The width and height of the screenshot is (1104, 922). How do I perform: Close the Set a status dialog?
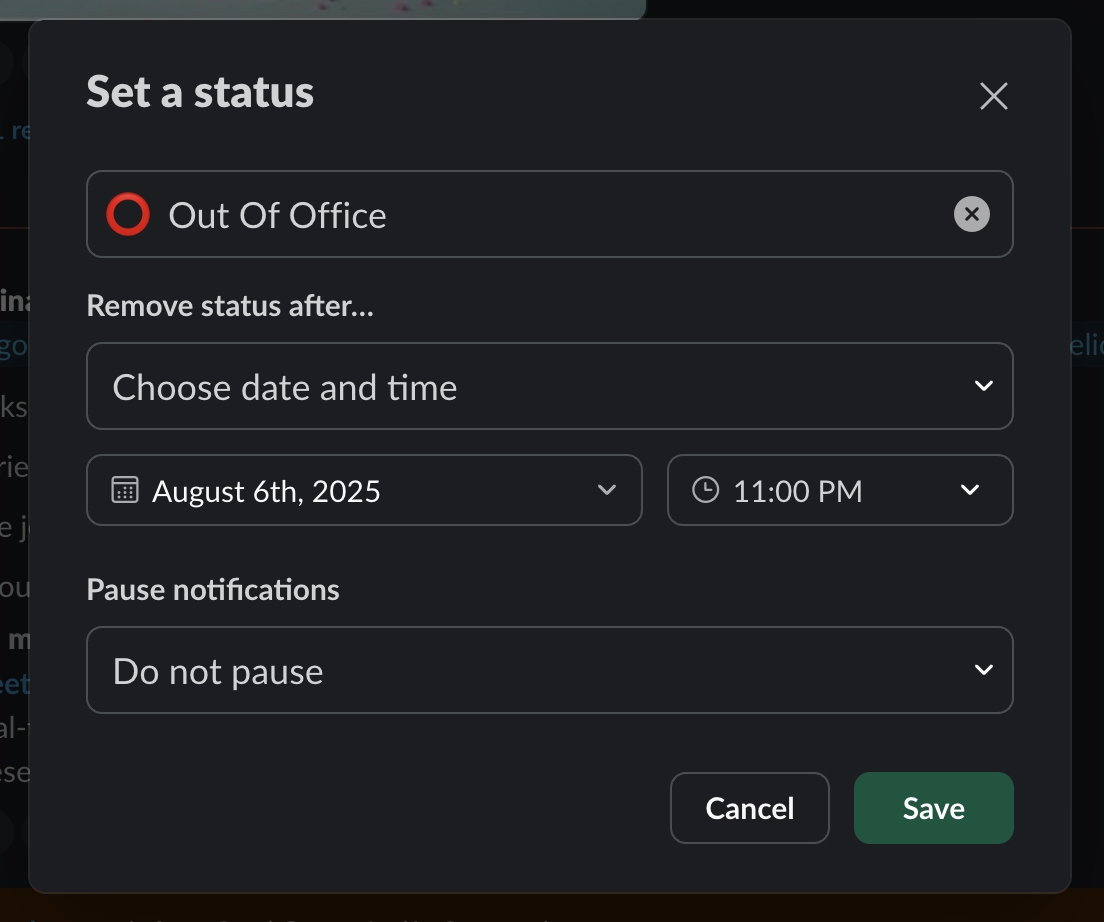(993, 96)
